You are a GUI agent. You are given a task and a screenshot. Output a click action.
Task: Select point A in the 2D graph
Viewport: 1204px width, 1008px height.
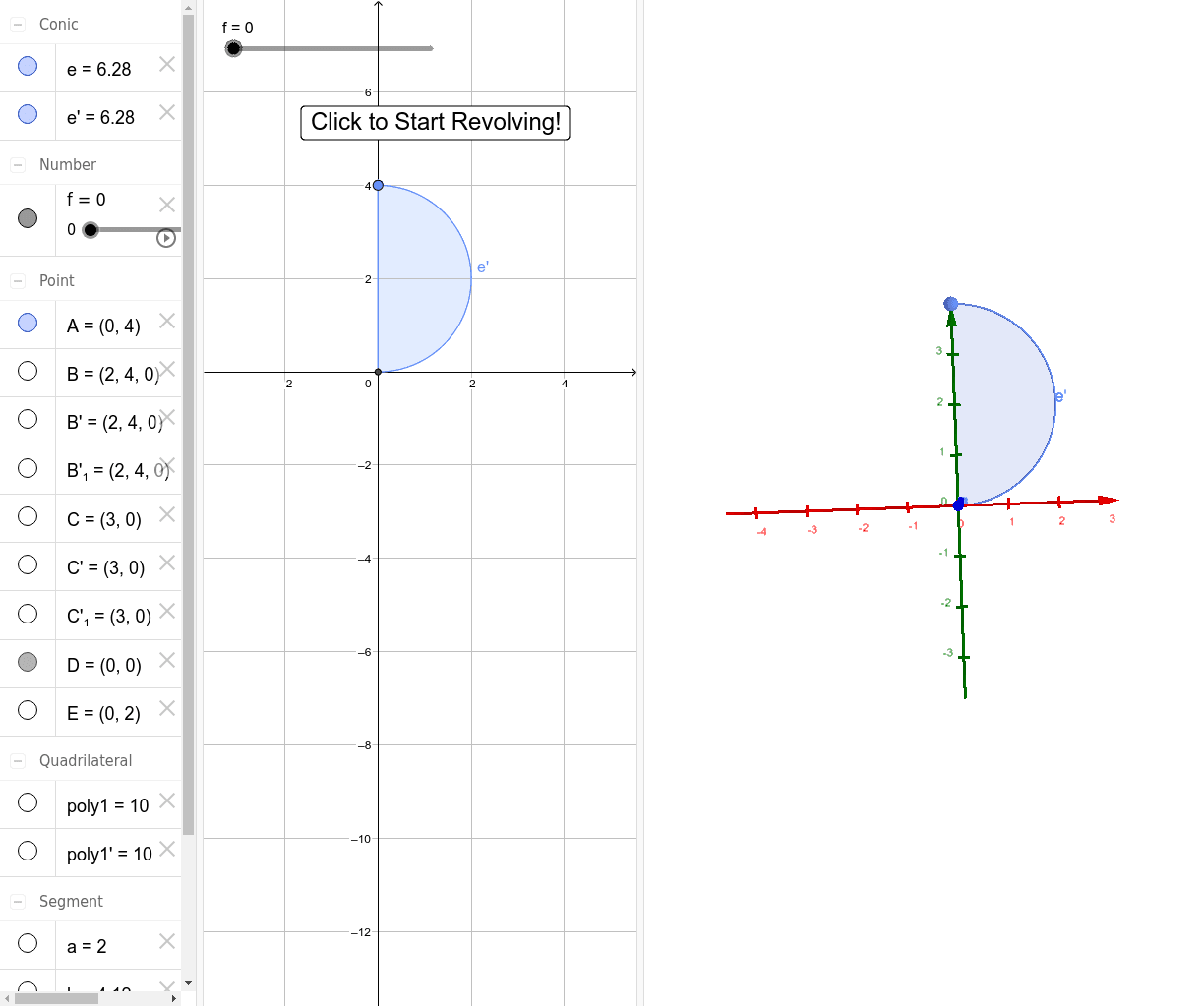click(377, 184)
